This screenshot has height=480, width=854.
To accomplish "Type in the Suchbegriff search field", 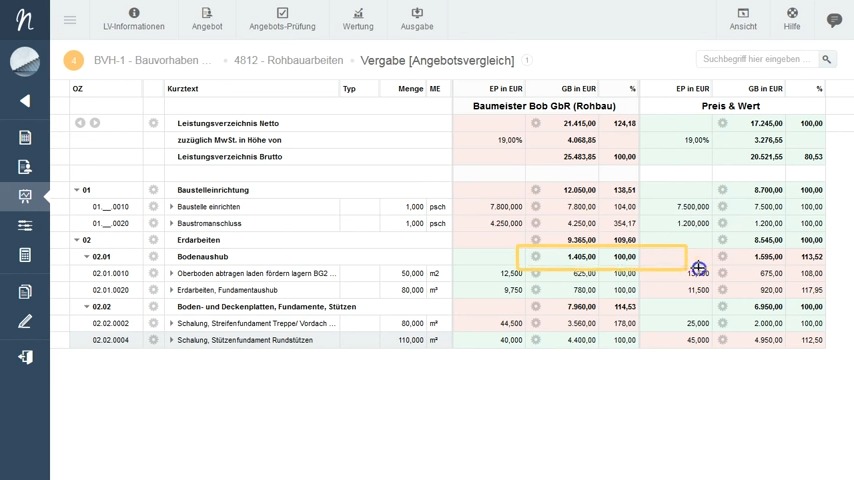I will (x=757, y=60).
